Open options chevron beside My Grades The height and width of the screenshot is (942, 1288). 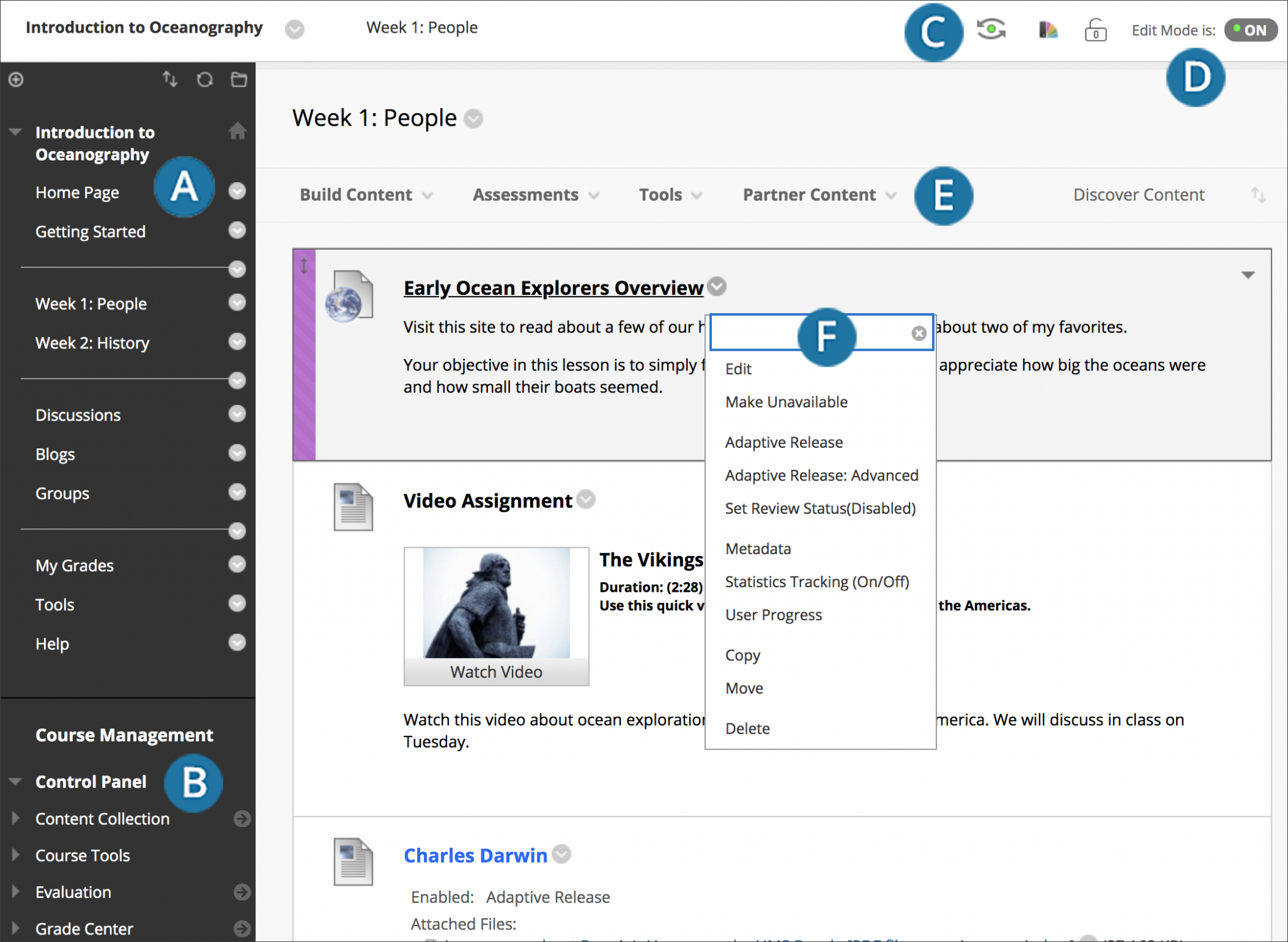pos(237,564)
